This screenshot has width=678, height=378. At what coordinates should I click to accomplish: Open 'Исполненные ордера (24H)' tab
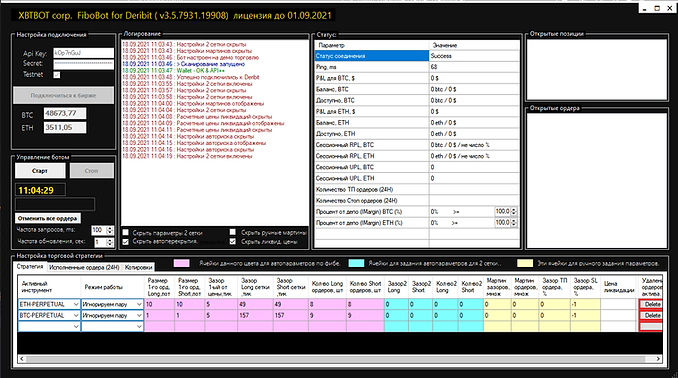tap(84, 268)
